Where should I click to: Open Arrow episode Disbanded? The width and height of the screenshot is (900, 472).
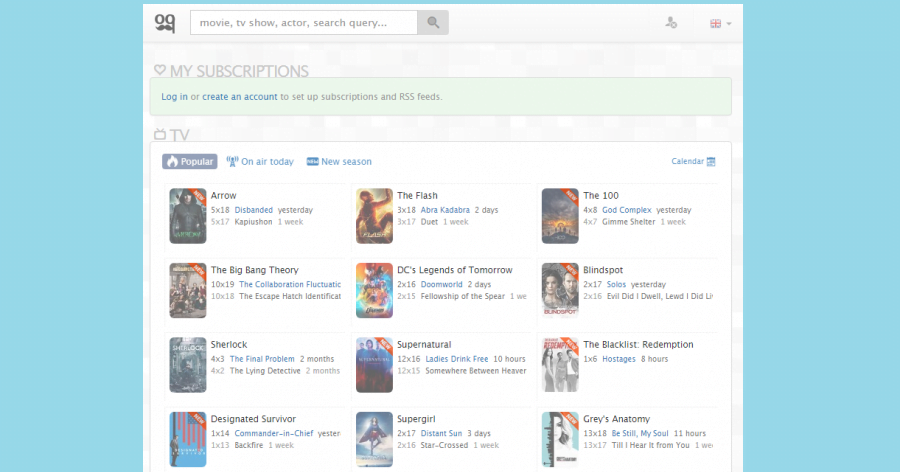(254, 210)
